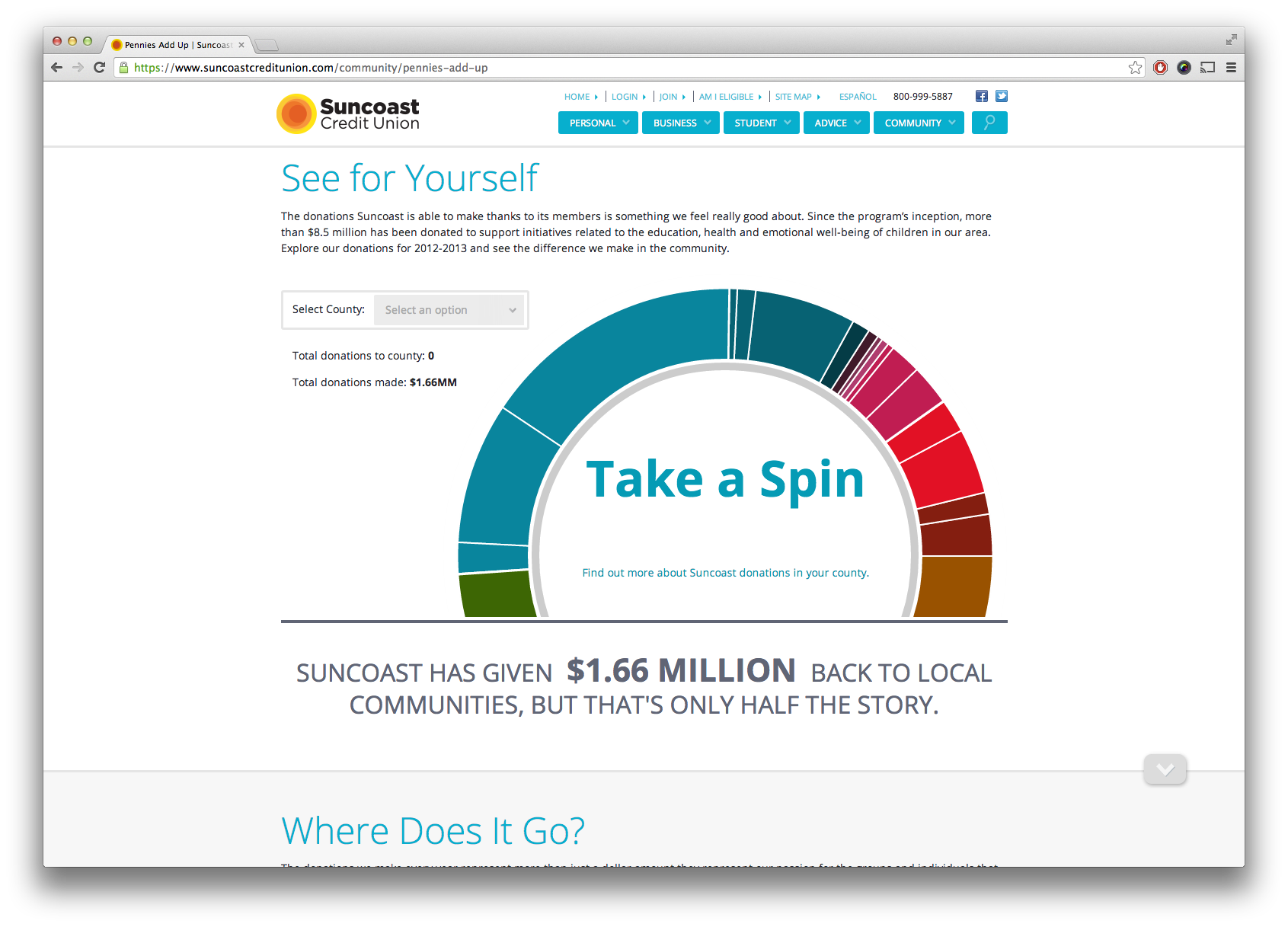Open the Chrome hamburger menu
This screenshot has width=1288, height=927.
tap(1232, 67)
